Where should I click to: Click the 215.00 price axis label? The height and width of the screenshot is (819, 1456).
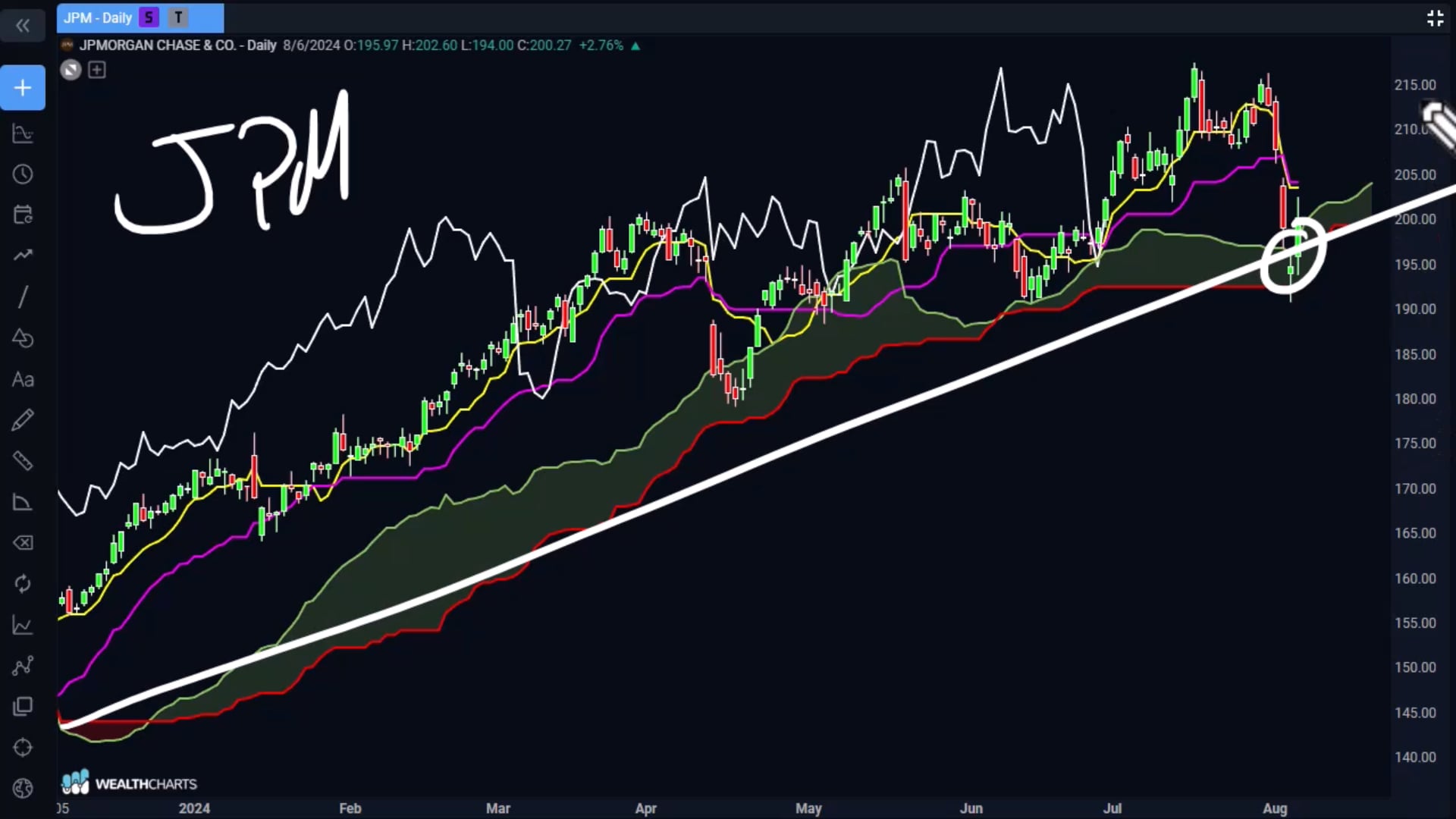point(1415,85)
